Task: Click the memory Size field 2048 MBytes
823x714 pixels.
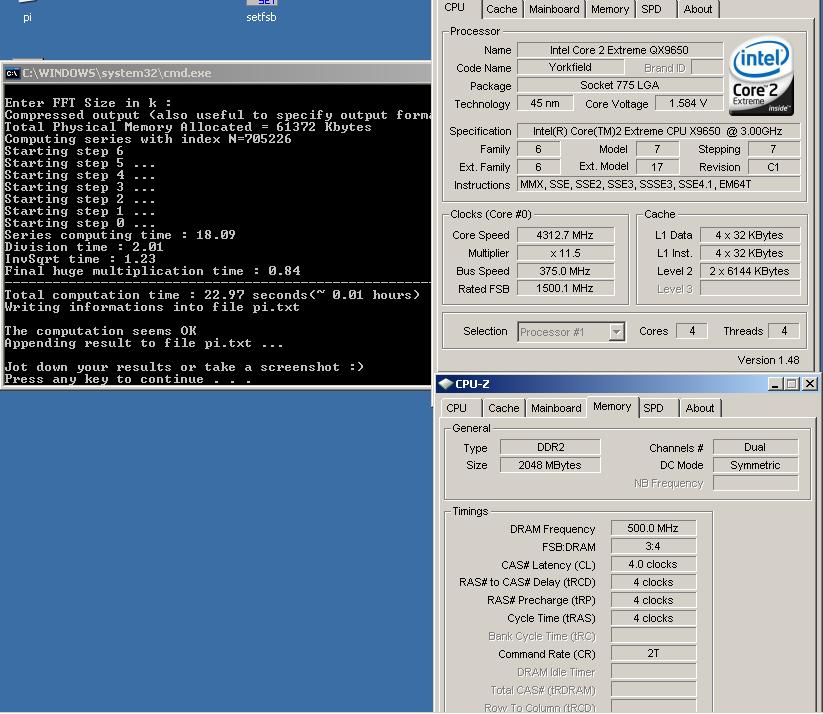Action: tap(550, 465)
